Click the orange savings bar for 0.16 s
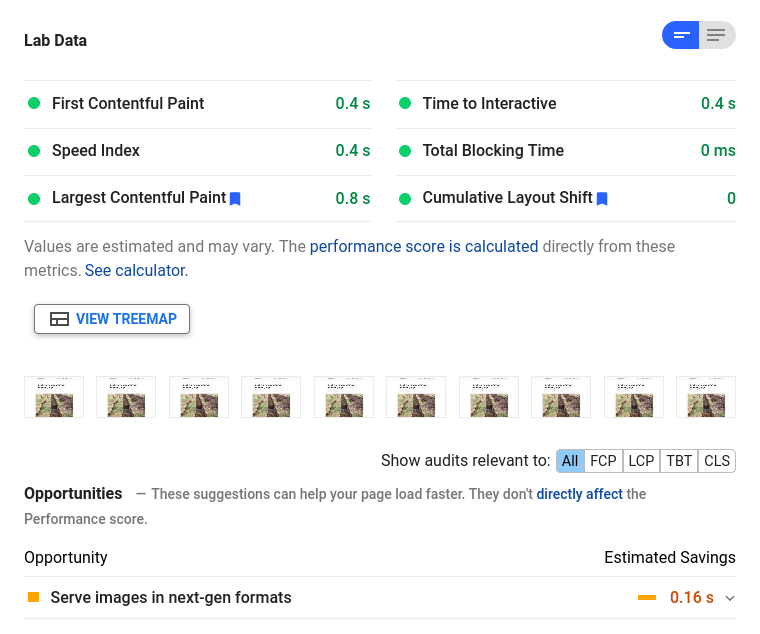 (647, 598)
